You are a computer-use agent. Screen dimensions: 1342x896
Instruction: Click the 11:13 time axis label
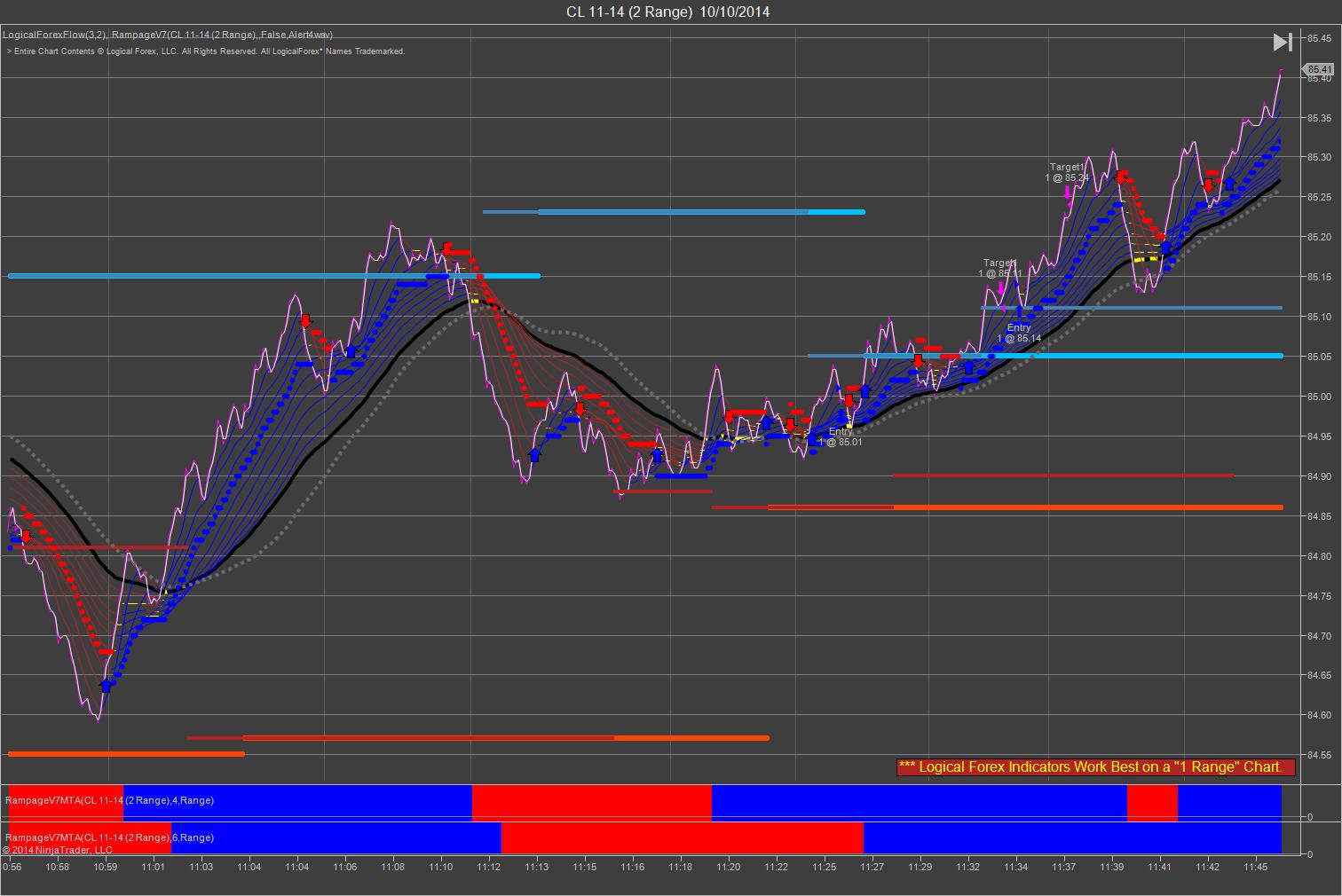[537, 867]
